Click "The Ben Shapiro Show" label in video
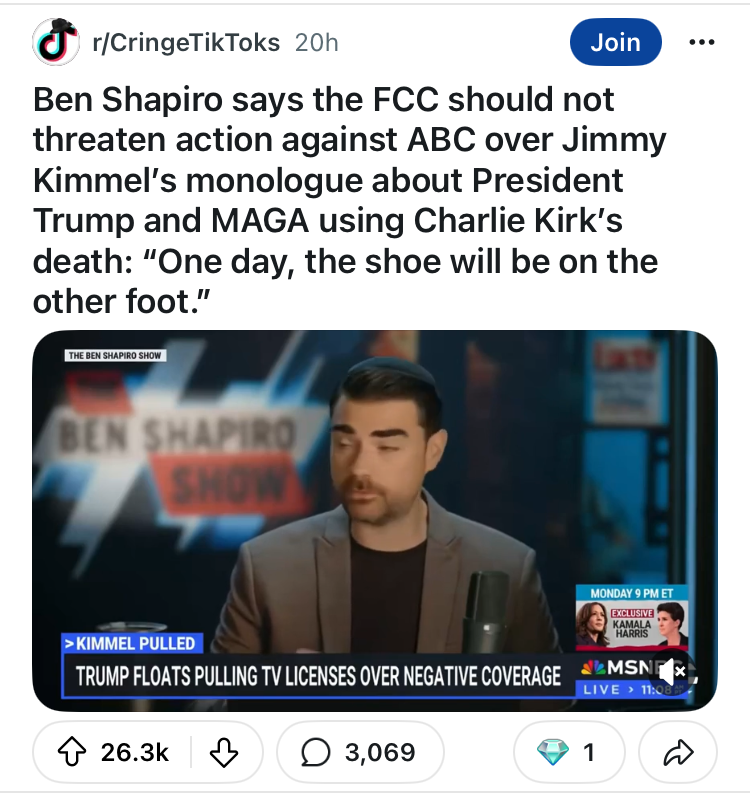 tap(113, 355)
